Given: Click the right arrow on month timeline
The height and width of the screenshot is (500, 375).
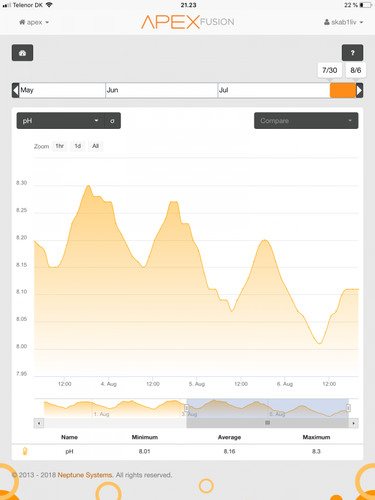Looking at the screenshot, I should pos(359,90).
